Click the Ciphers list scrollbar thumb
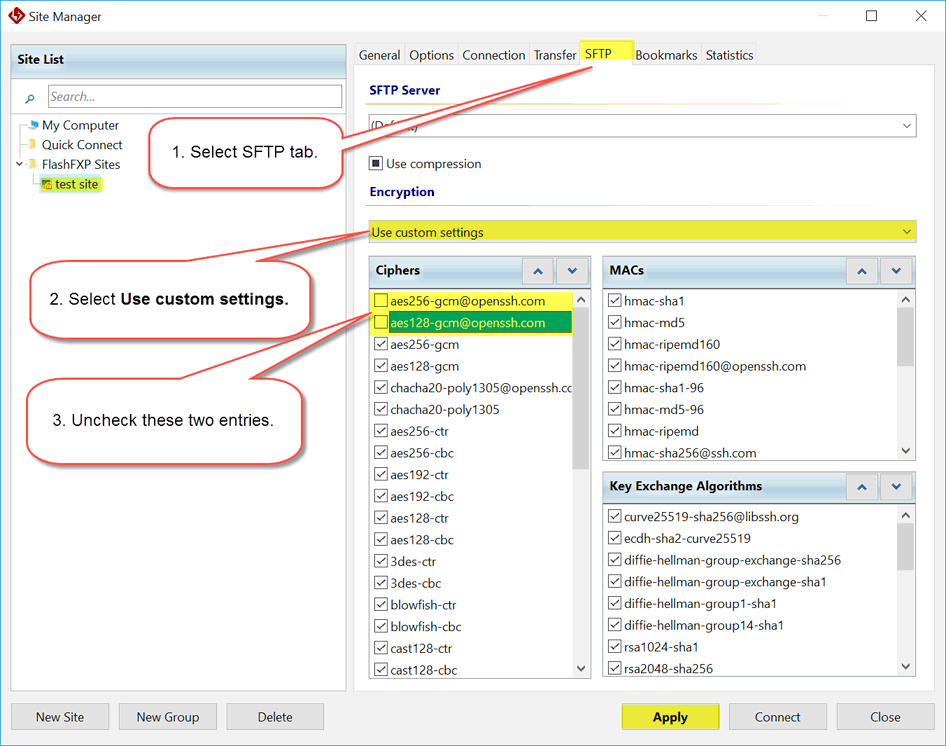Image resolution: width=946 pixels, height=746 pixels. pos(580,388)
